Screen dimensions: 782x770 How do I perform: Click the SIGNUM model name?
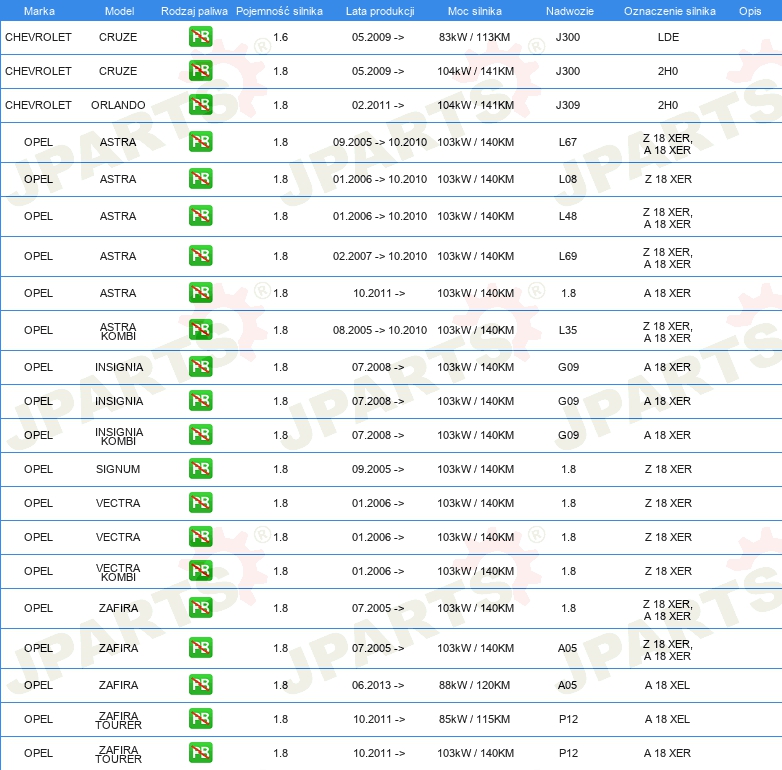[118, 469]
